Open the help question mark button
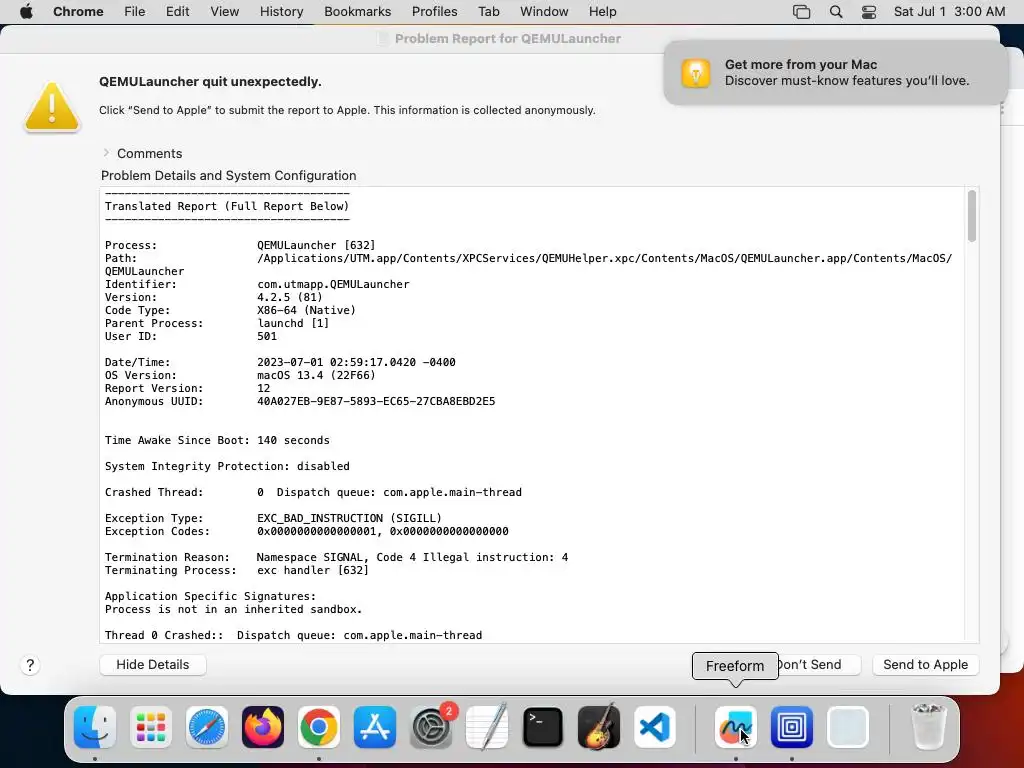Viewport: 1024px width, 768px height. click(x=30, y=665)
